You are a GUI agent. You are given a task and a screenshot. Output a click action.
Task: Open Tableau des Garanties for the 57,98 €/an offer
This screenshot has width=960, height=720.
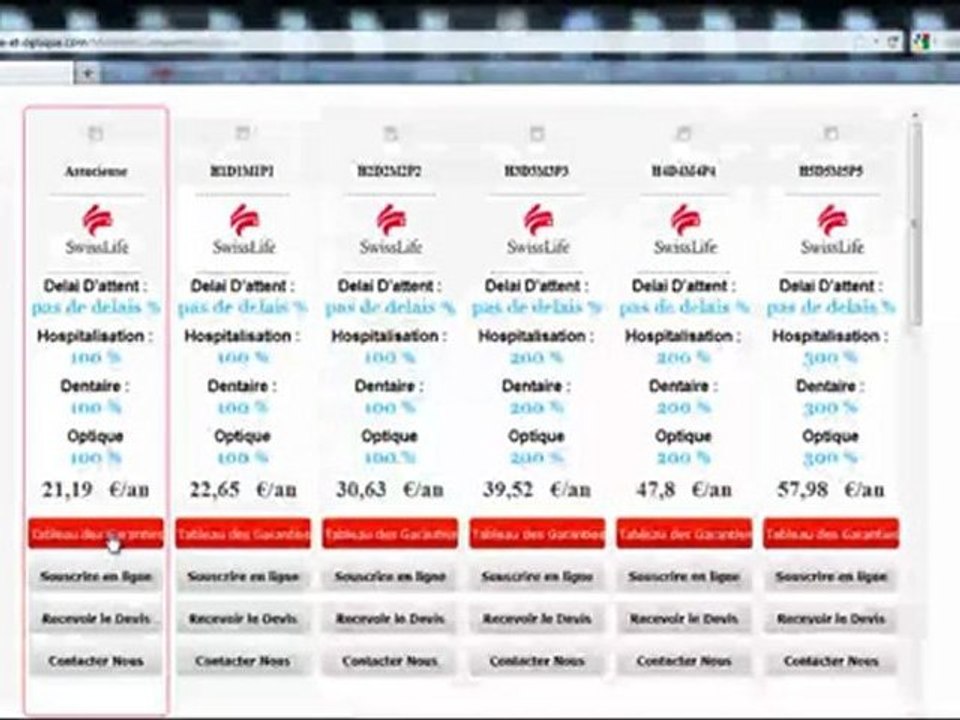(x=831, y=533)
